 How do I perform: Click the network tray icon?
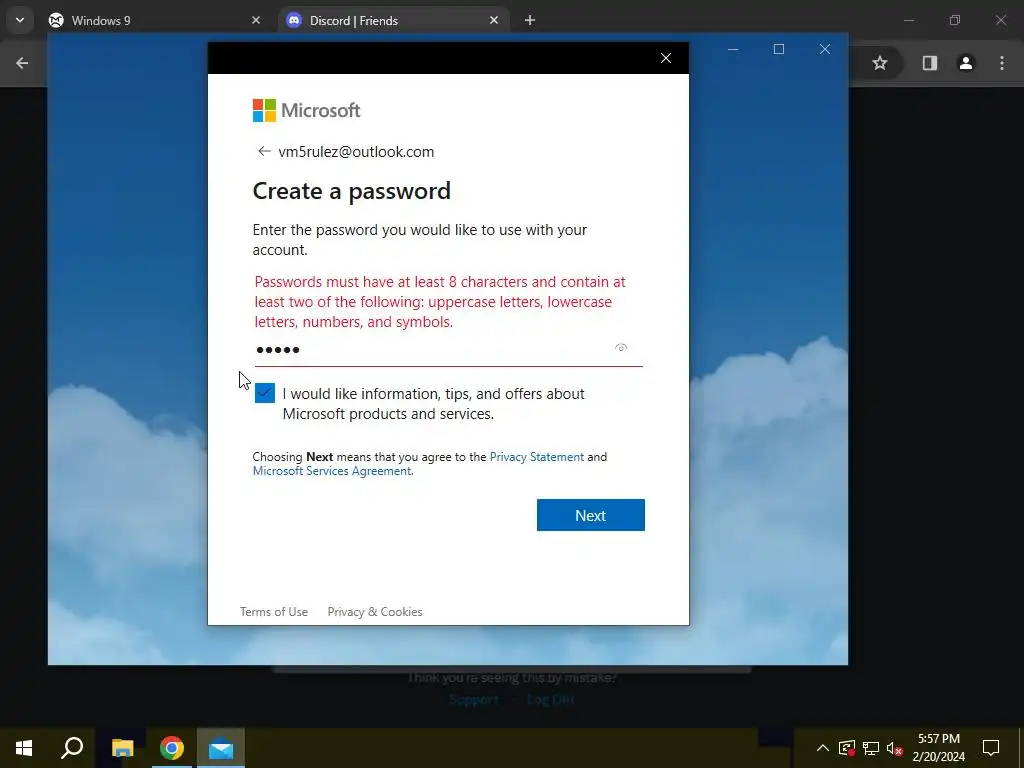click(871, 748)
